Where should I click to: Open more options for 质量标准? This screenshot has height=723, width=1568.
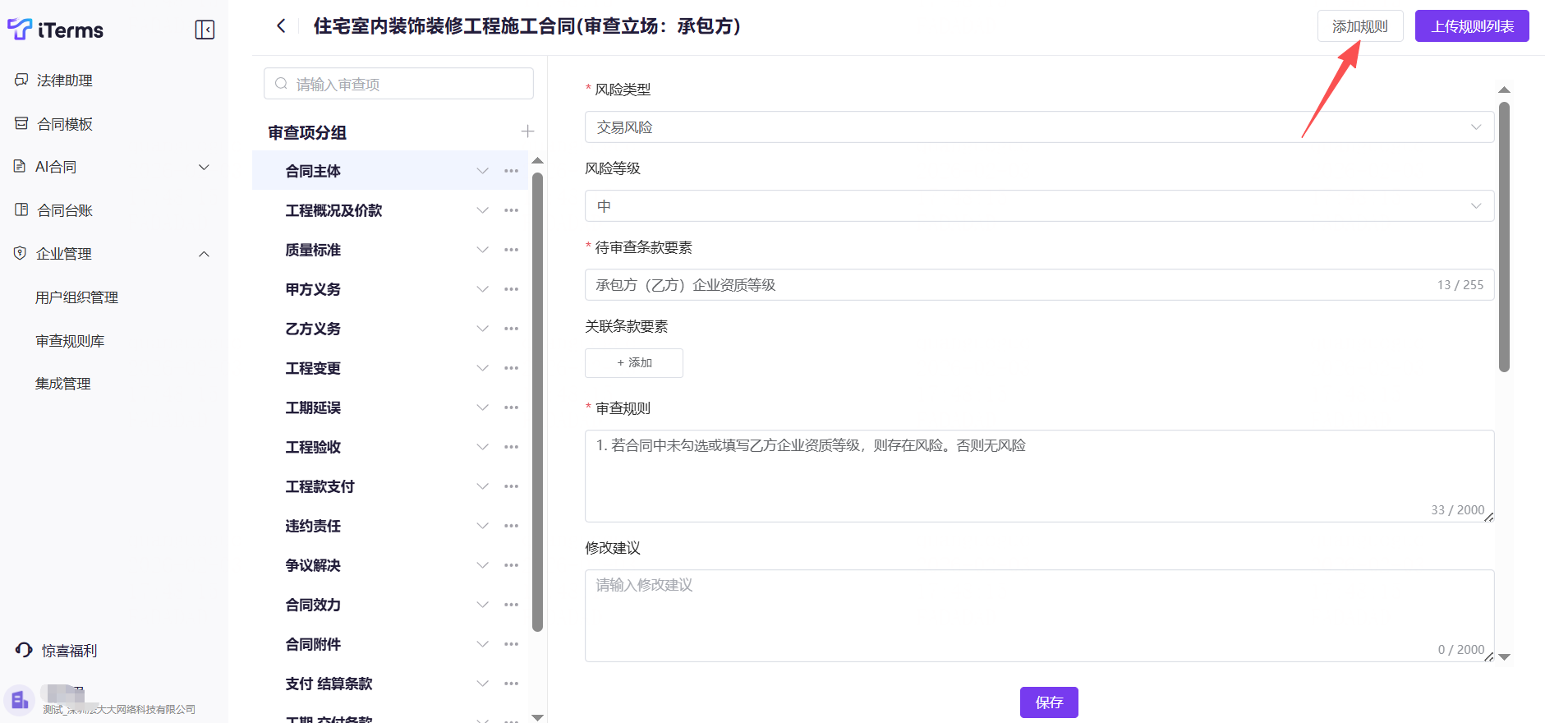click(x=511, y=250)
